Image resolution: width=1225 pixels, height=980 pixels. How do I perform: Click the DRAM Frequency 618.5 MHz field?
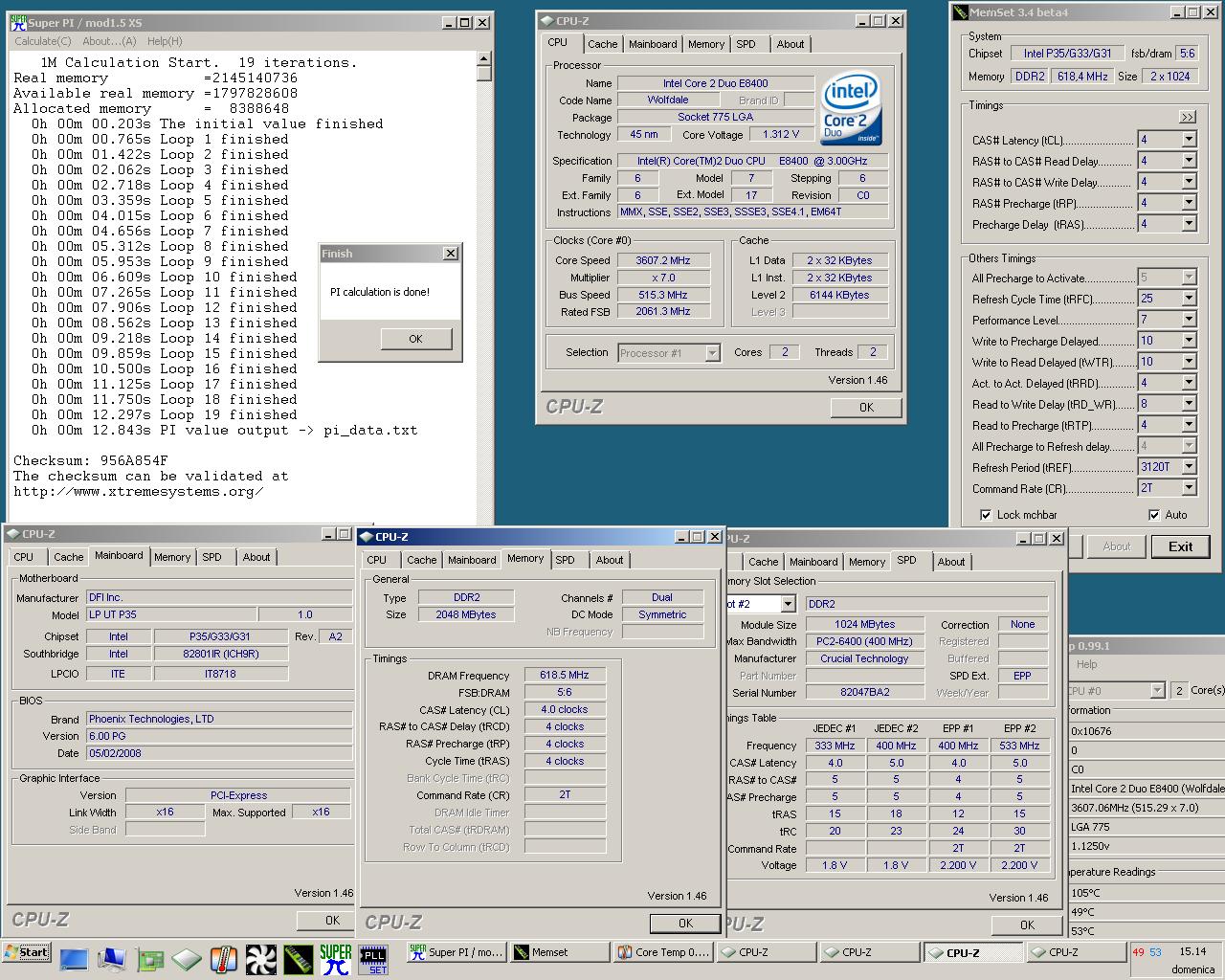tap(565, 675)
